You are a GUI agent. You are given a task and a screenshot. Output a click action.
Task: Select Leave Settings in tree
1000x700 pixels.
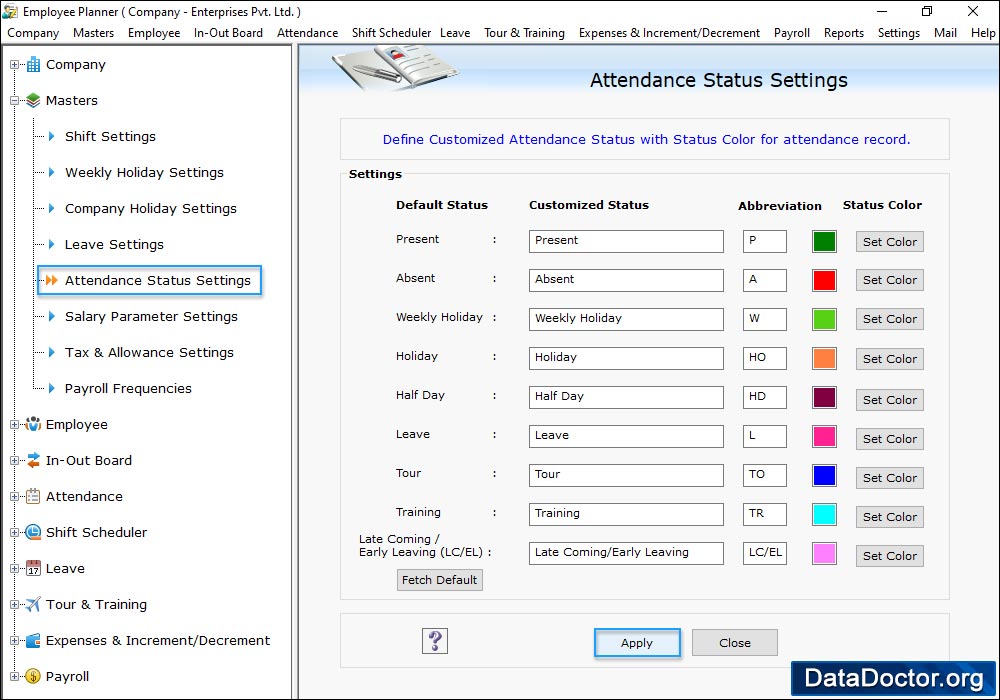pyautogui.click(x=114, y=244)
